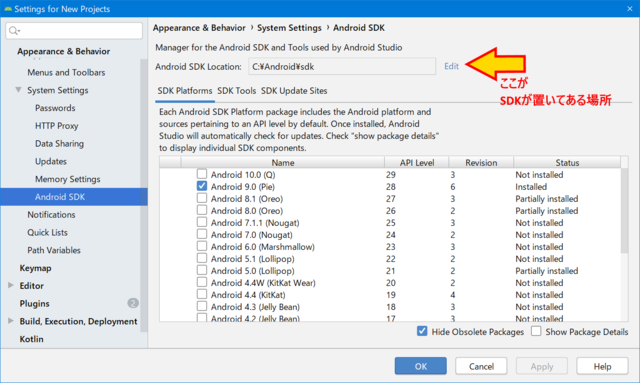Sort by the Revision column header
Viewport: 640px width, 383px height.
(481, 162)
